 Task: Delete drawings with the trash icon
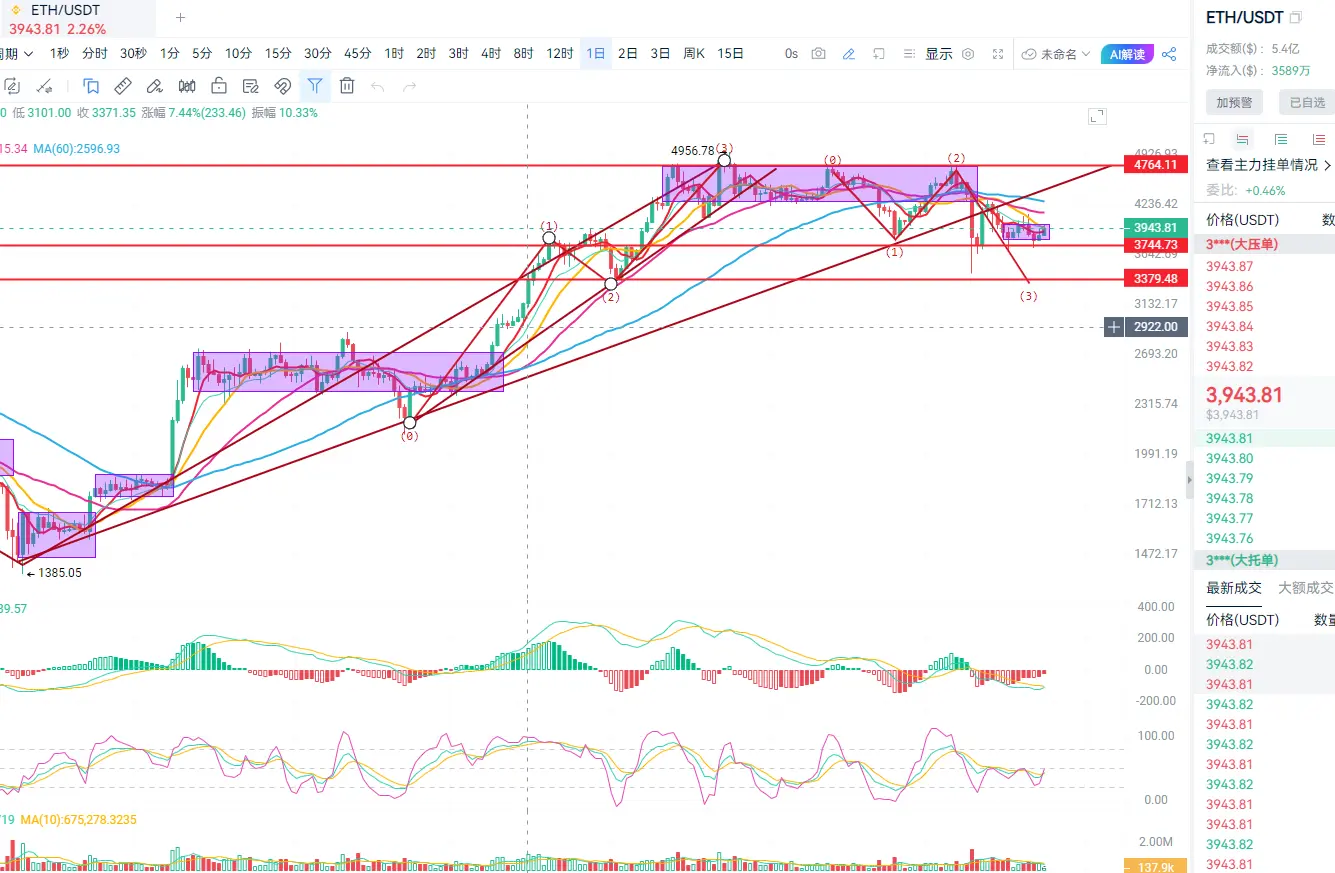[x=347, y=86]
